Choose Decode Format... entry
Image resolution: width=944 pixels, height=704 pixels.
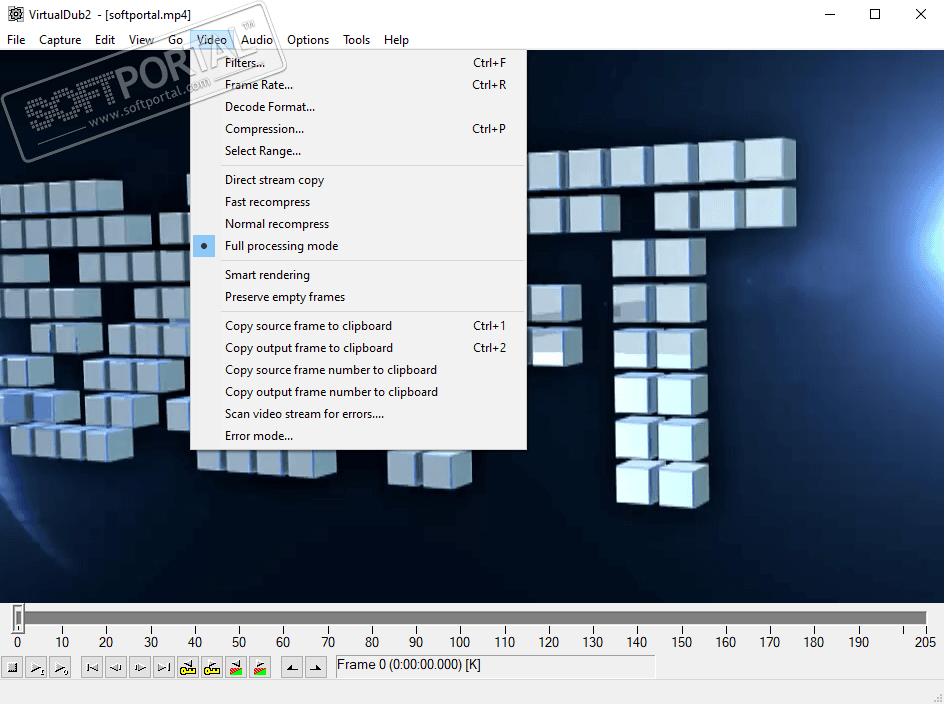point(358,107)
